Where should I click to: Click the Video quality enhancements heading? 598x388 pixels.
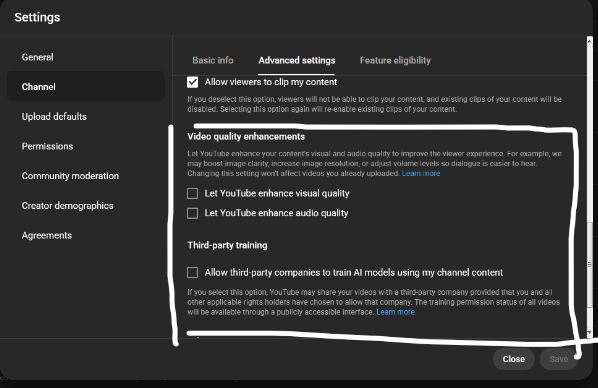click(246, 137)
